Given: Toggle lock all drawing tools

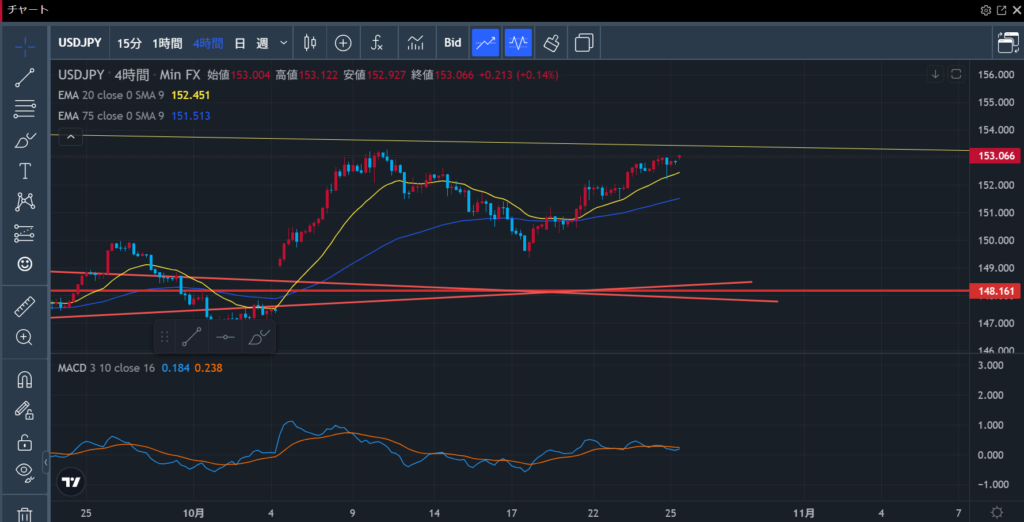Looking at the screenshot, I should (x=25, y=442).
